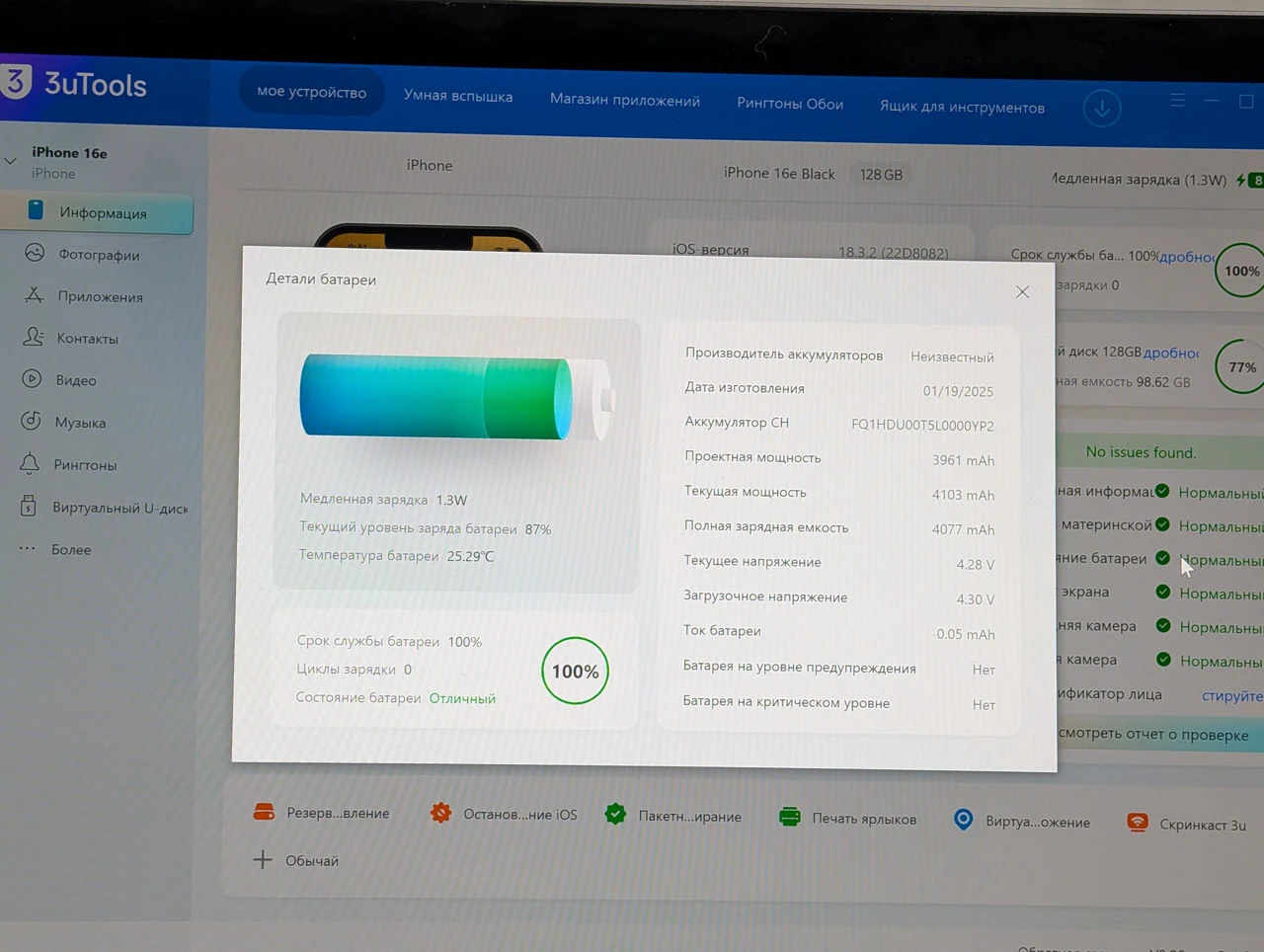Screen dimensions: 1264x952
Task: Click the download circle icon in header
Action: (1102, 108)
